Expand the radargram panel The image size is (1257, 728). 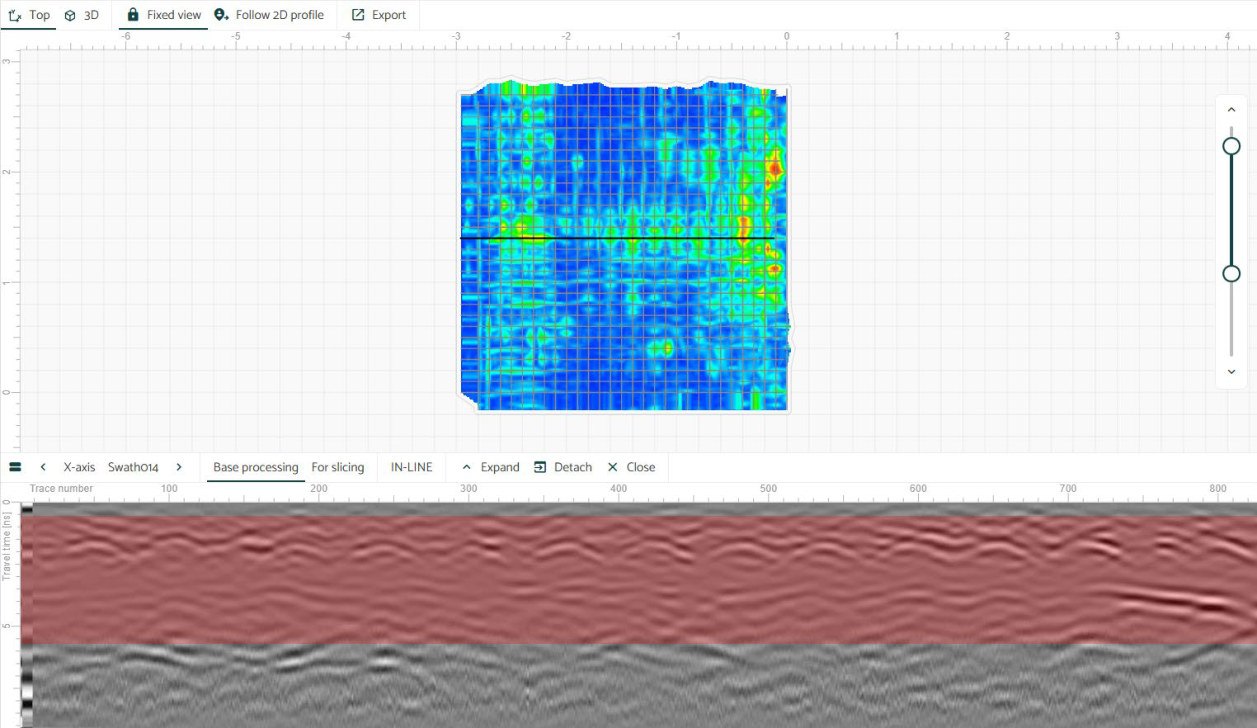tap(490, 467)
